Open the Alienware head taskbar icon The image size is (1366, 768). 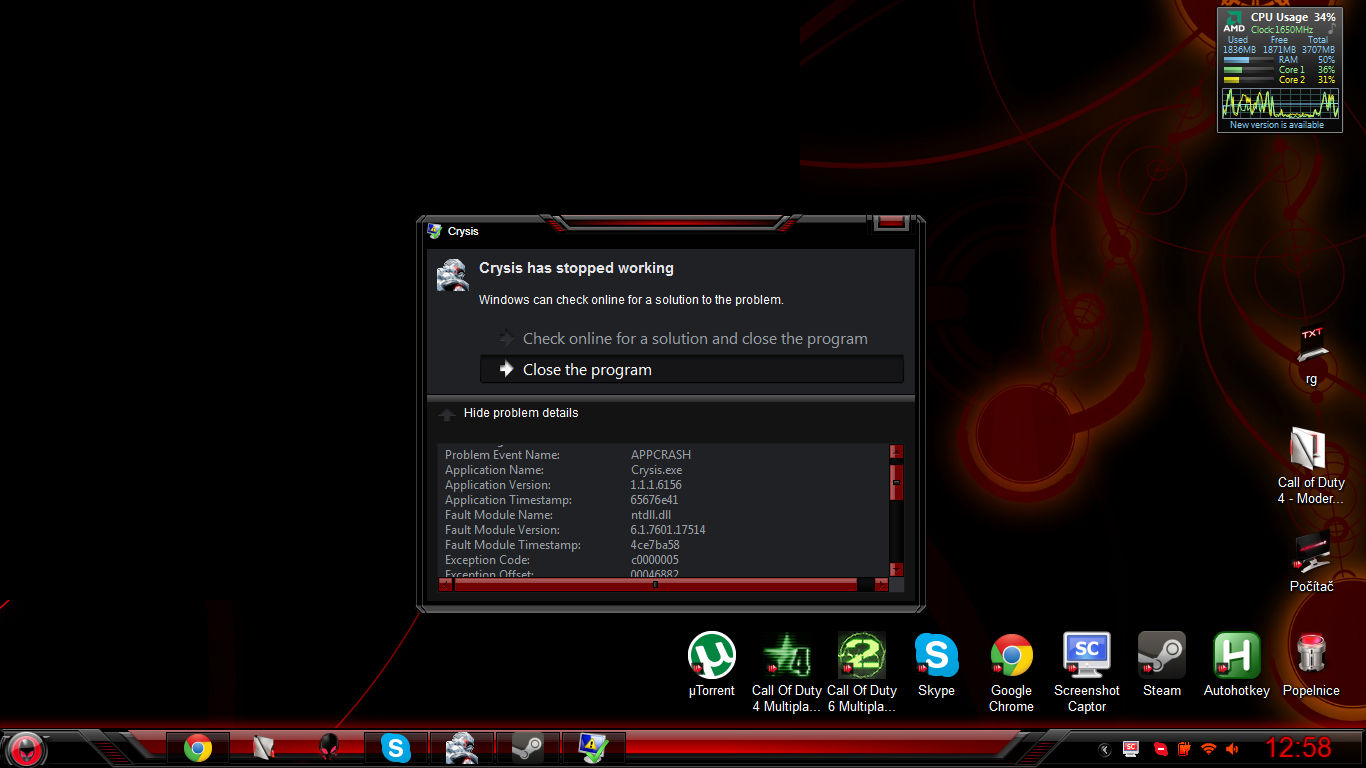click(329, 748)
